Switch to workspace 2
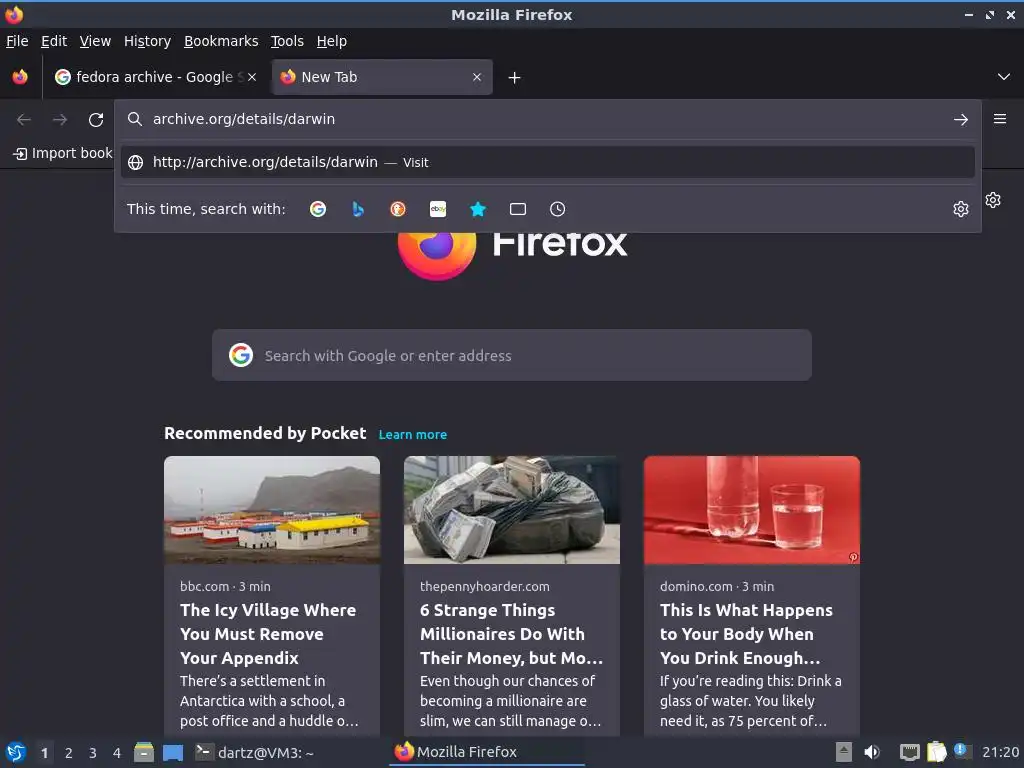Image resolution: width=1024 pixels, height=768 pixels. 69,753
